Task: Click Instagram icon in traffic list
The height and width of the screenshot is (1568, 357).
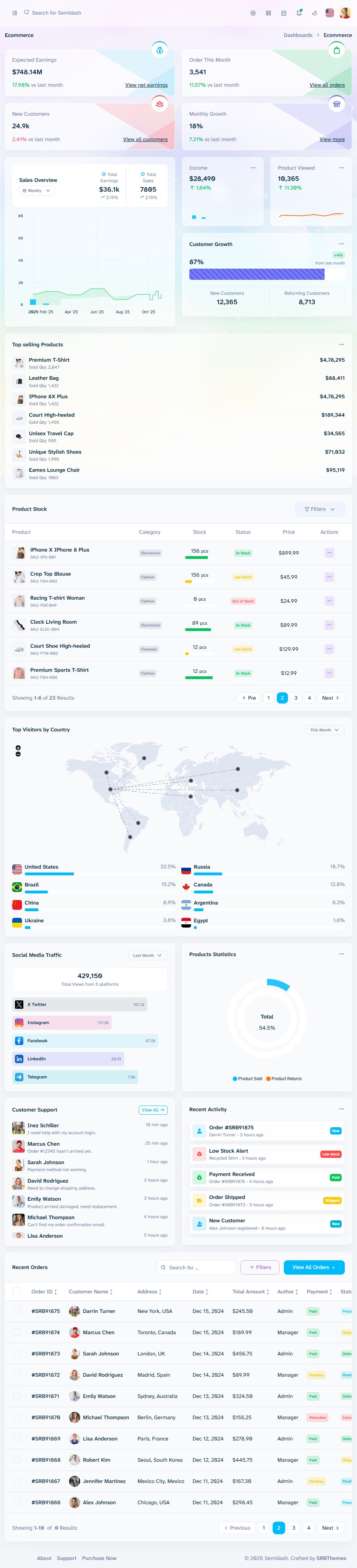Action: (x=19, y=1023)
